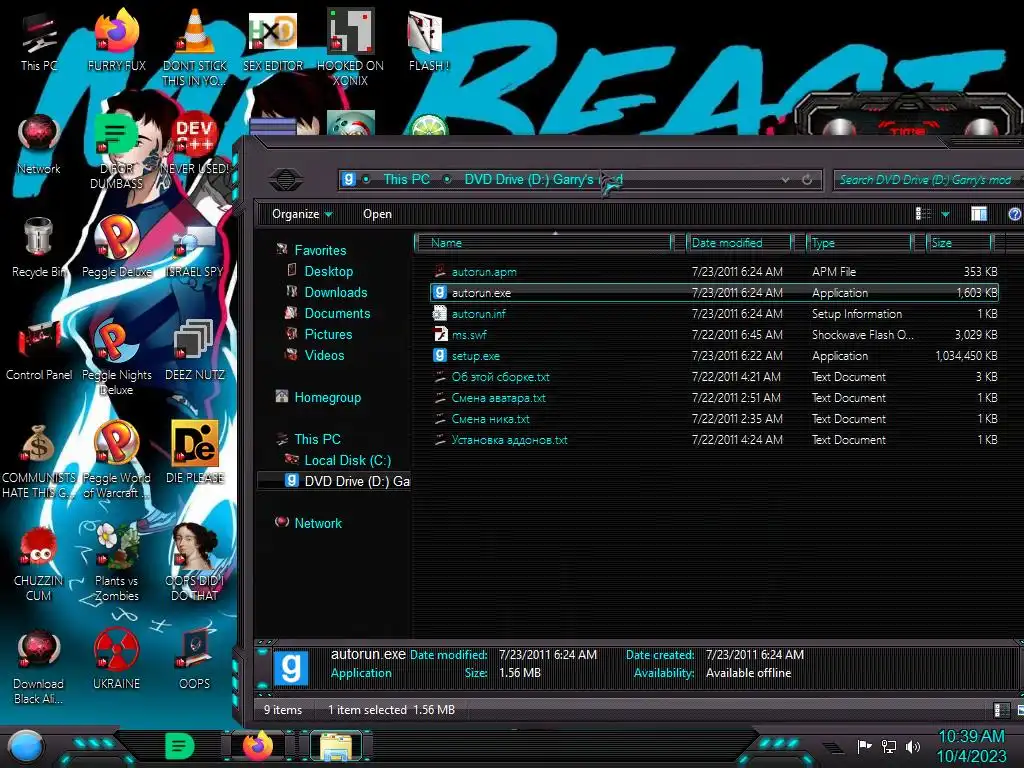Open the green notes app in taskbar

179,746
